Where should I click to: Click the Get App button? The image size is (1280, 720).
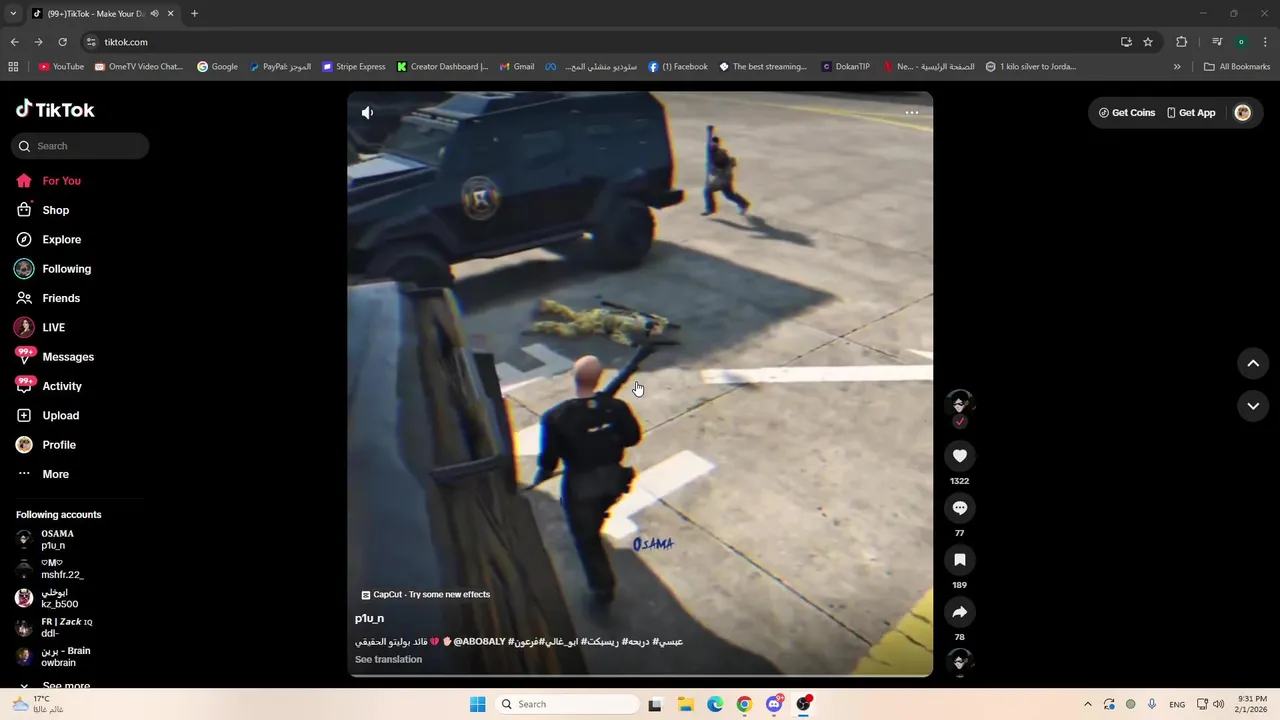(x=1190, y=113)
